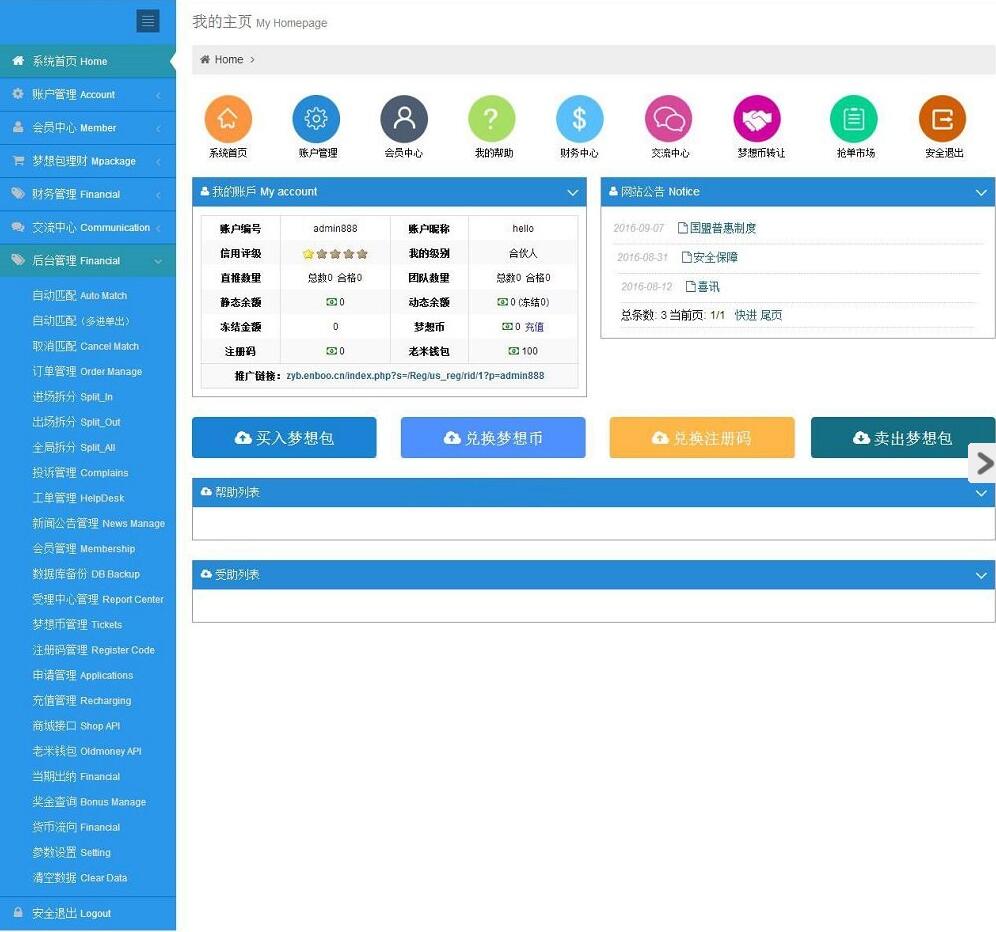This screenshot has width=996, height=932.
Task: Open the 抢单市场 clipboard icon
Action: [853, 120]
